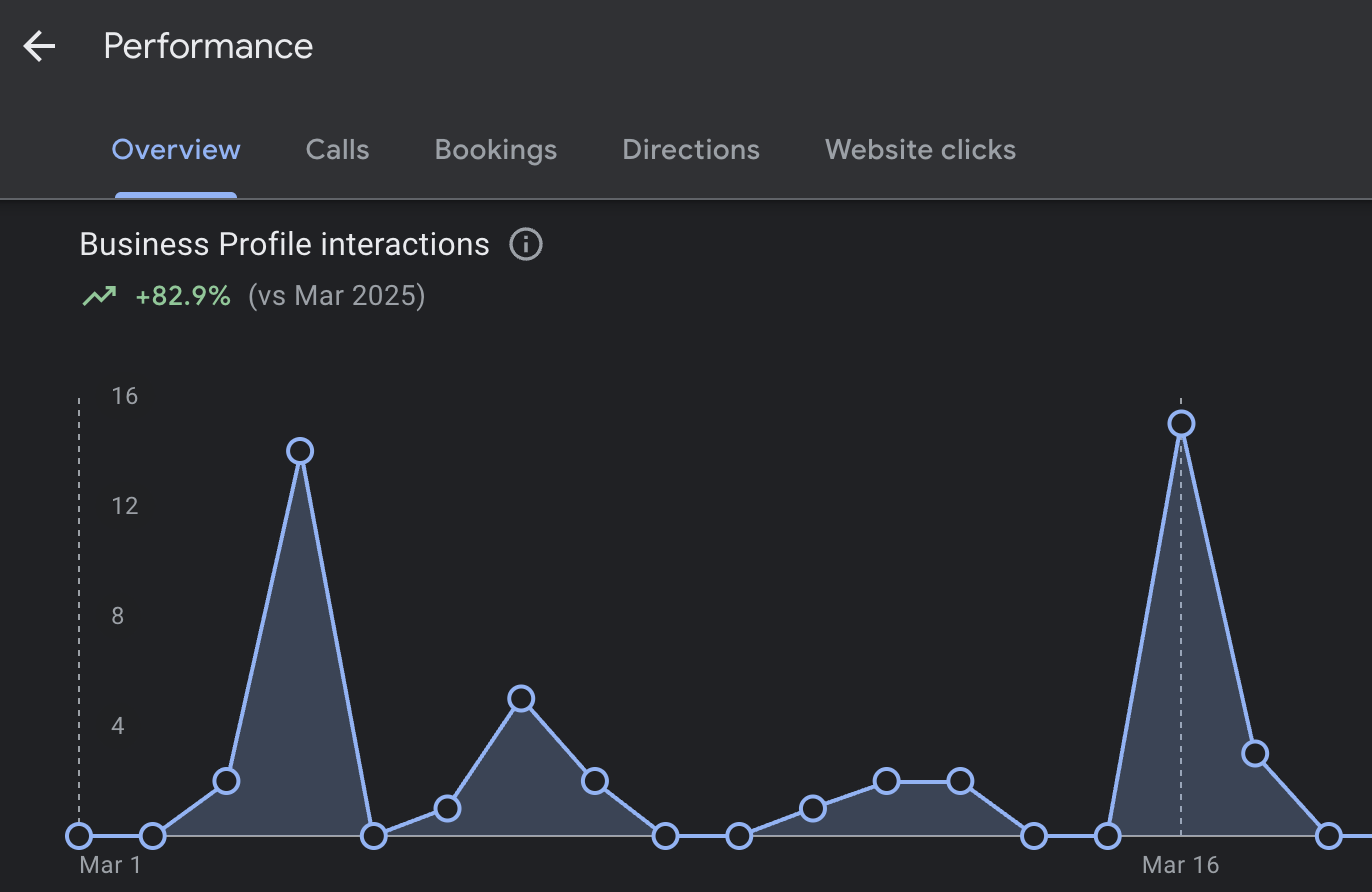Click the 'Mar 16' axis label
Screen dimensions: 1372x892
click(x=1181, y=865)
